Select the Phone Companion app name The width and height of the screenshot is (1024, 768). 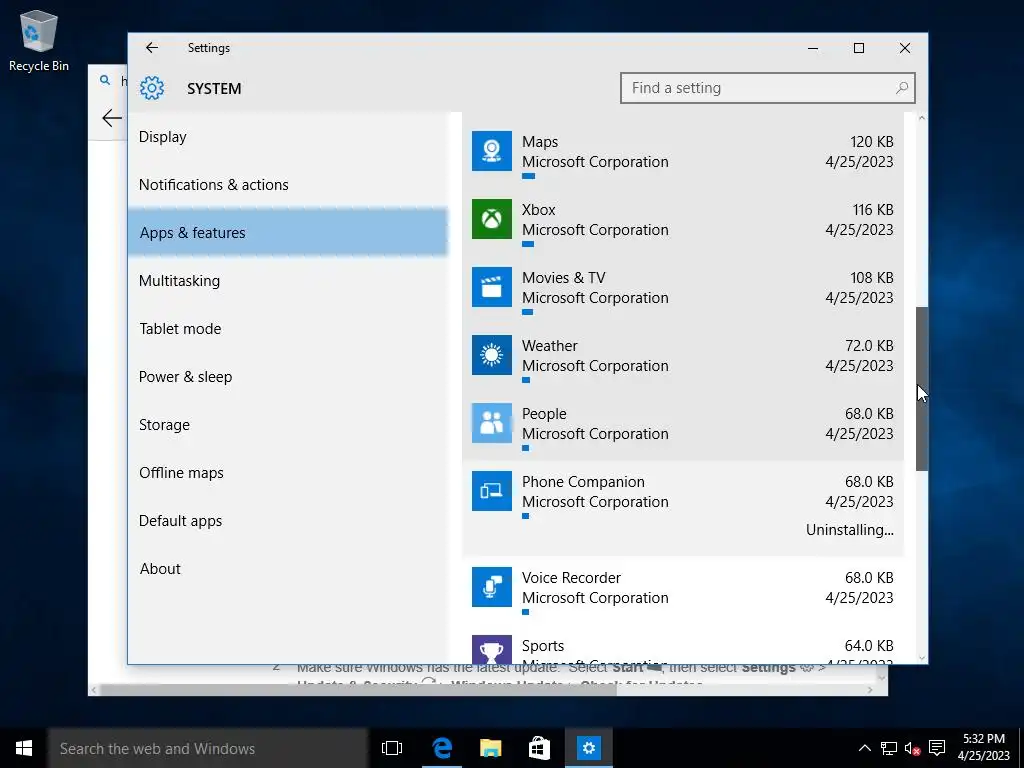pos(583,482)
